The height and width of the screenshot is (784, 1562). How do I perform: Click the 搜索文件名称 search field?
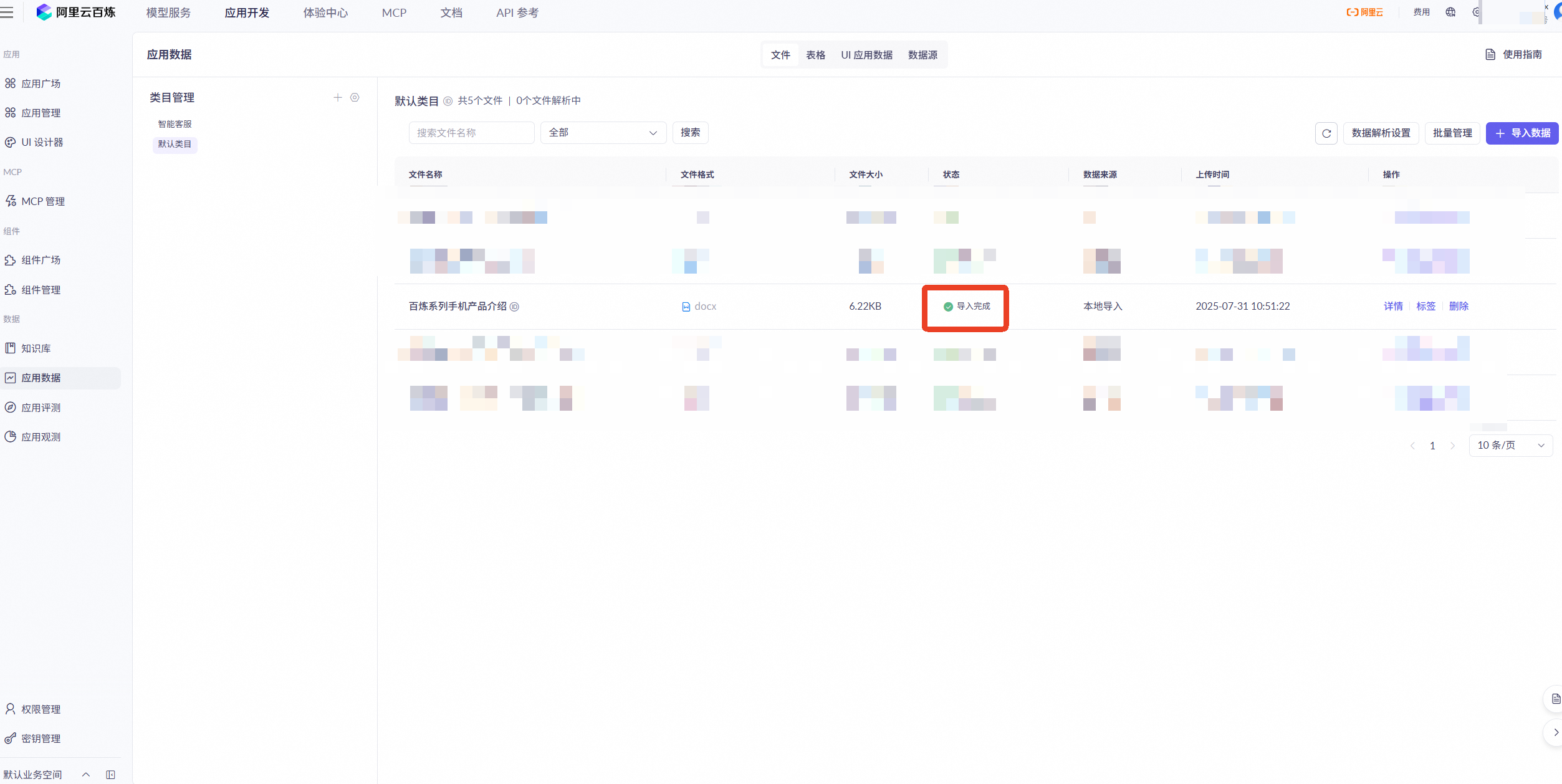[471, 133]
